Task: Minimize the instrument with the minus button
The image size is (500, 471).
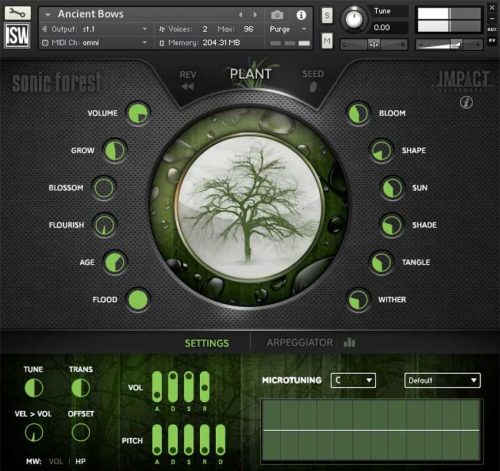Action: coord(492,19)
